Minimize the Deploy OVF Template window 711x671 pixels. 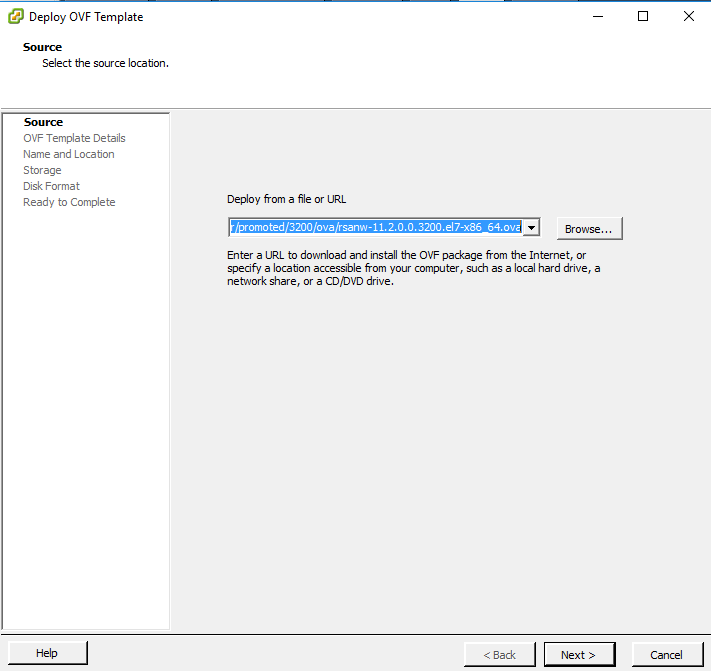pyautogui.click(x=598, y=16)
